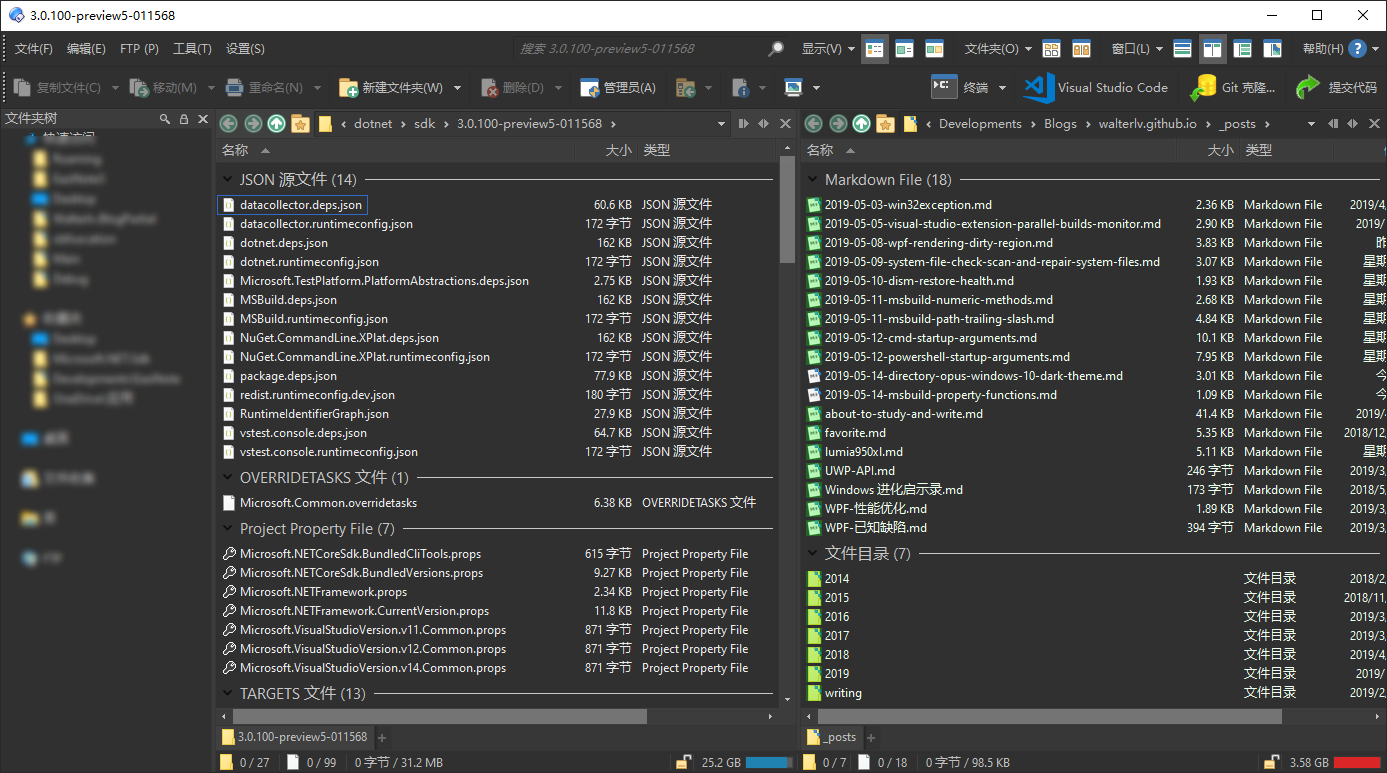Open 管理员(A) admin tools on the toolbar
The image size is (1387, 773).
tap(618, 87)
